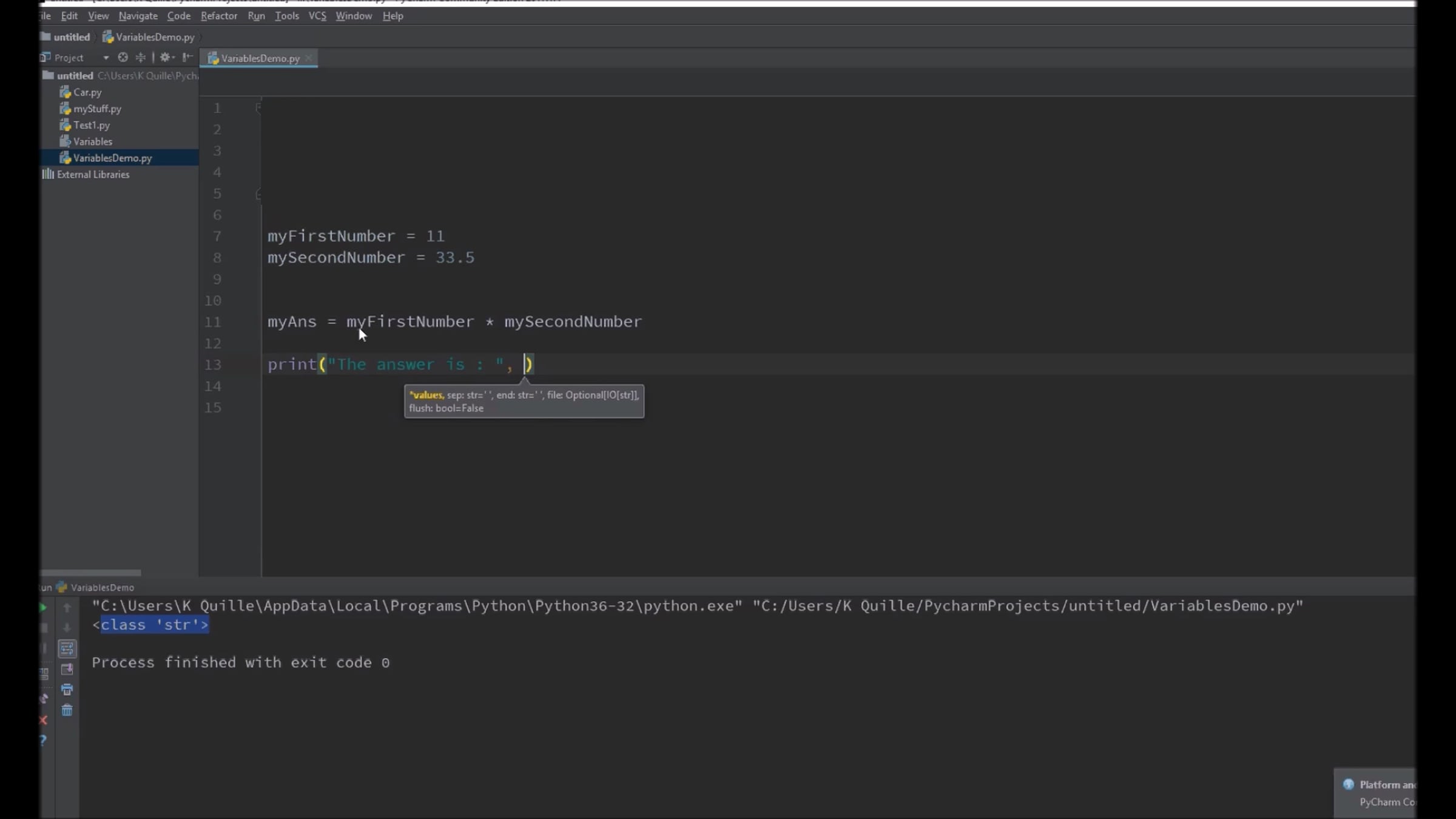This screenshot has width=1456, height=819.
Task: Click the Down the stack trace arrow
Action: click(67, 628)
